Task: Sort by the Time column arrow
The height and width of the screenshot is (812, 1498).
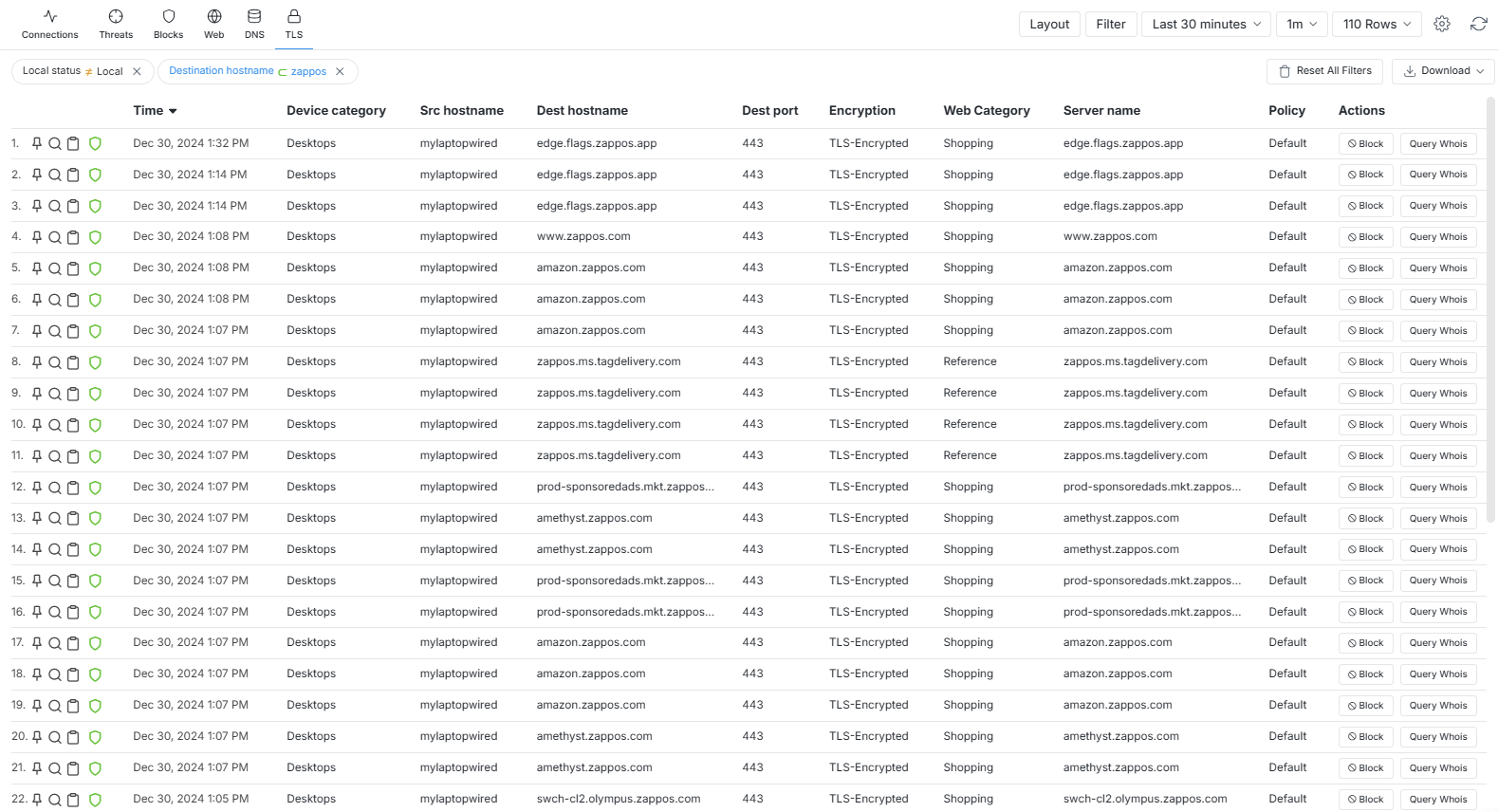Action: pos(173,111)
